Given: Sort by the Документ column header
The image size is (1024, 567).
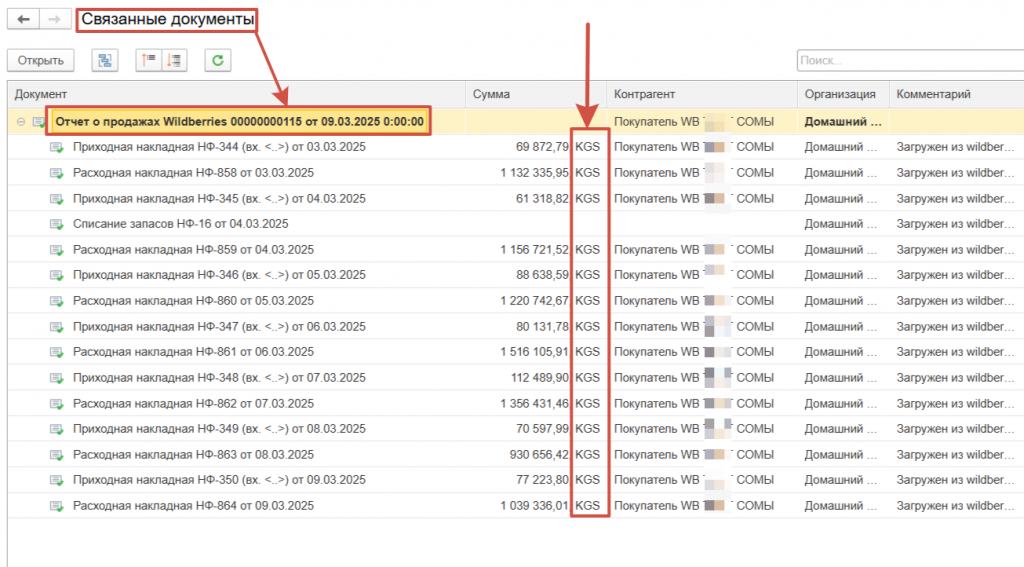Looking at the screenshot, I should click(x=238, y=94).
